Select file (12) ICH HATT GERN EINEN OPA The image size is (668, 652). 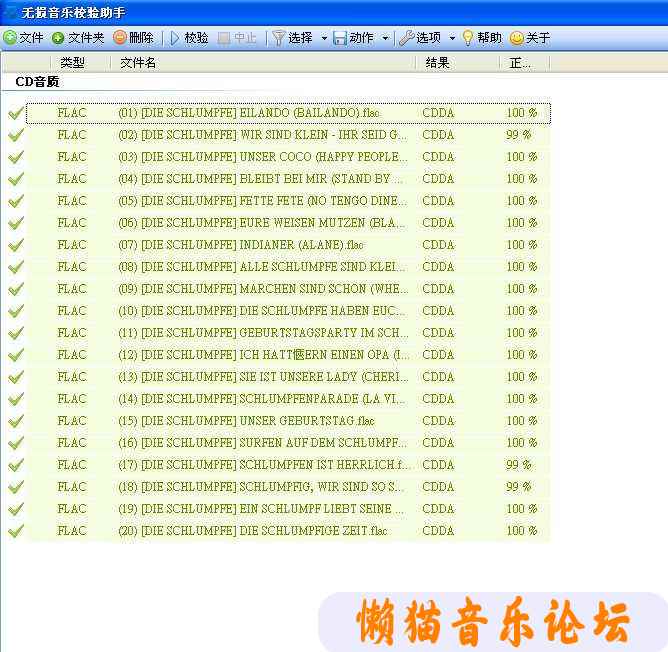tap(264, 355)
